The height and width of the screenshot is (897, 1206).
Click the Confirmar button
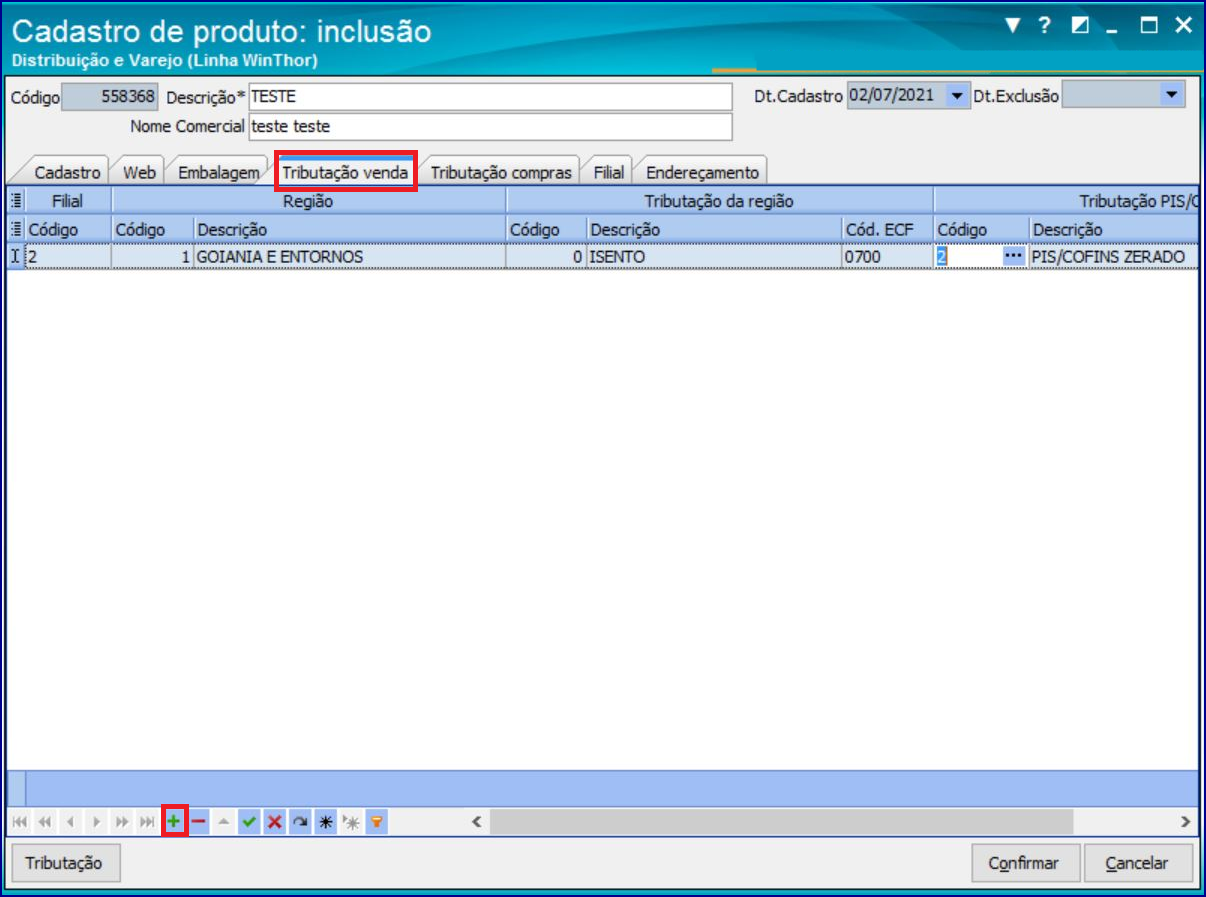click(1027, 863)
